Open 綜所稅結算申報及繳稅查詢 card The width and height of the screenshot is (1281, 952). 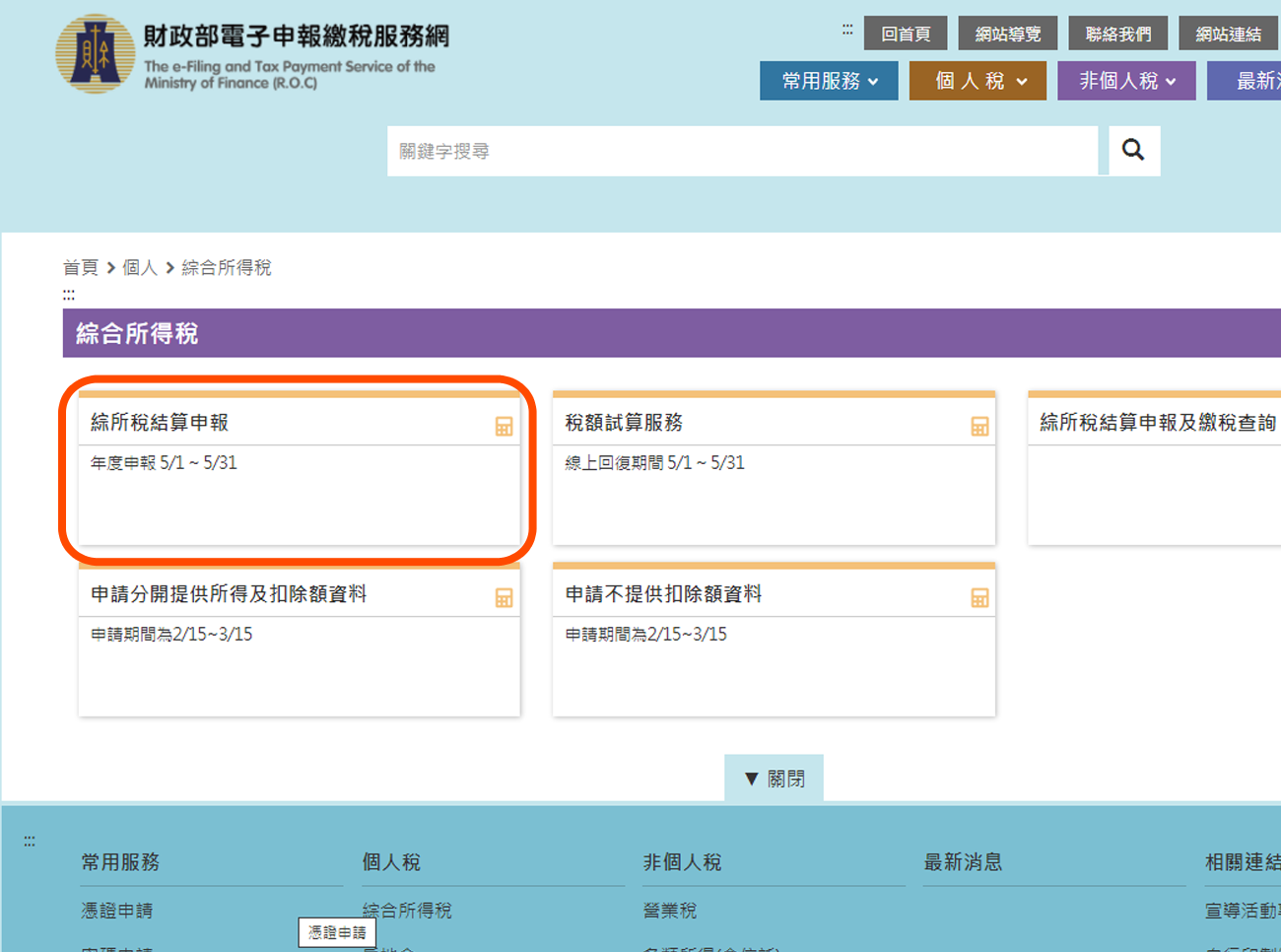coord(1157,423)
